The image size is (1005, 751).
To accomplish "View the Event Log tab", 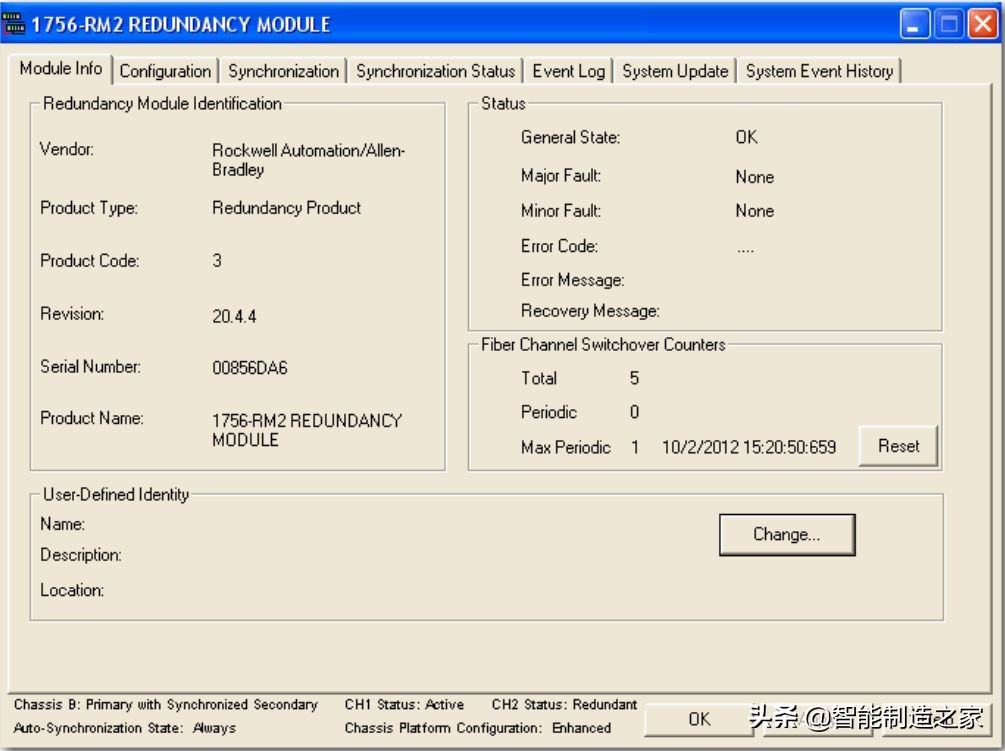I will click(568, 71).
